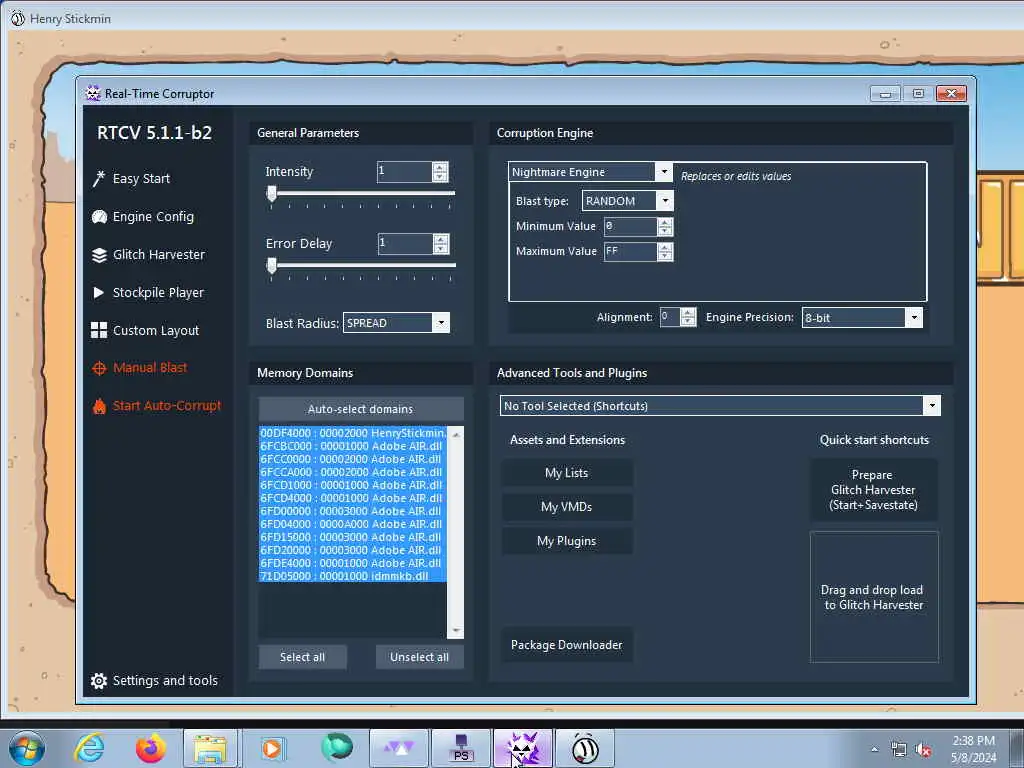Click the Error Delay slider track

point(361,265)
